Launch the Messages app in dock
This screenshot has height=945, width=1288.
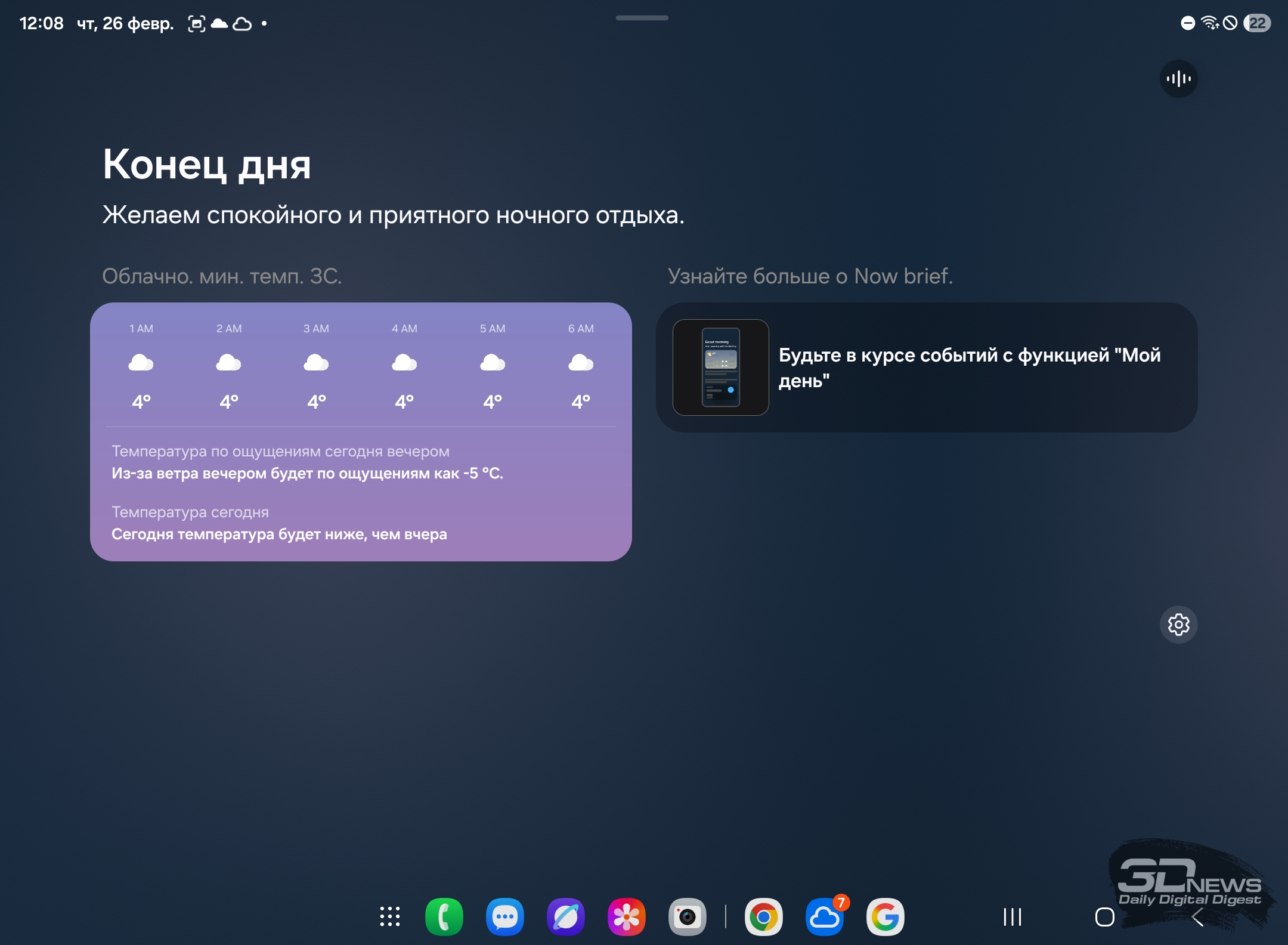(x=504, y=916)
